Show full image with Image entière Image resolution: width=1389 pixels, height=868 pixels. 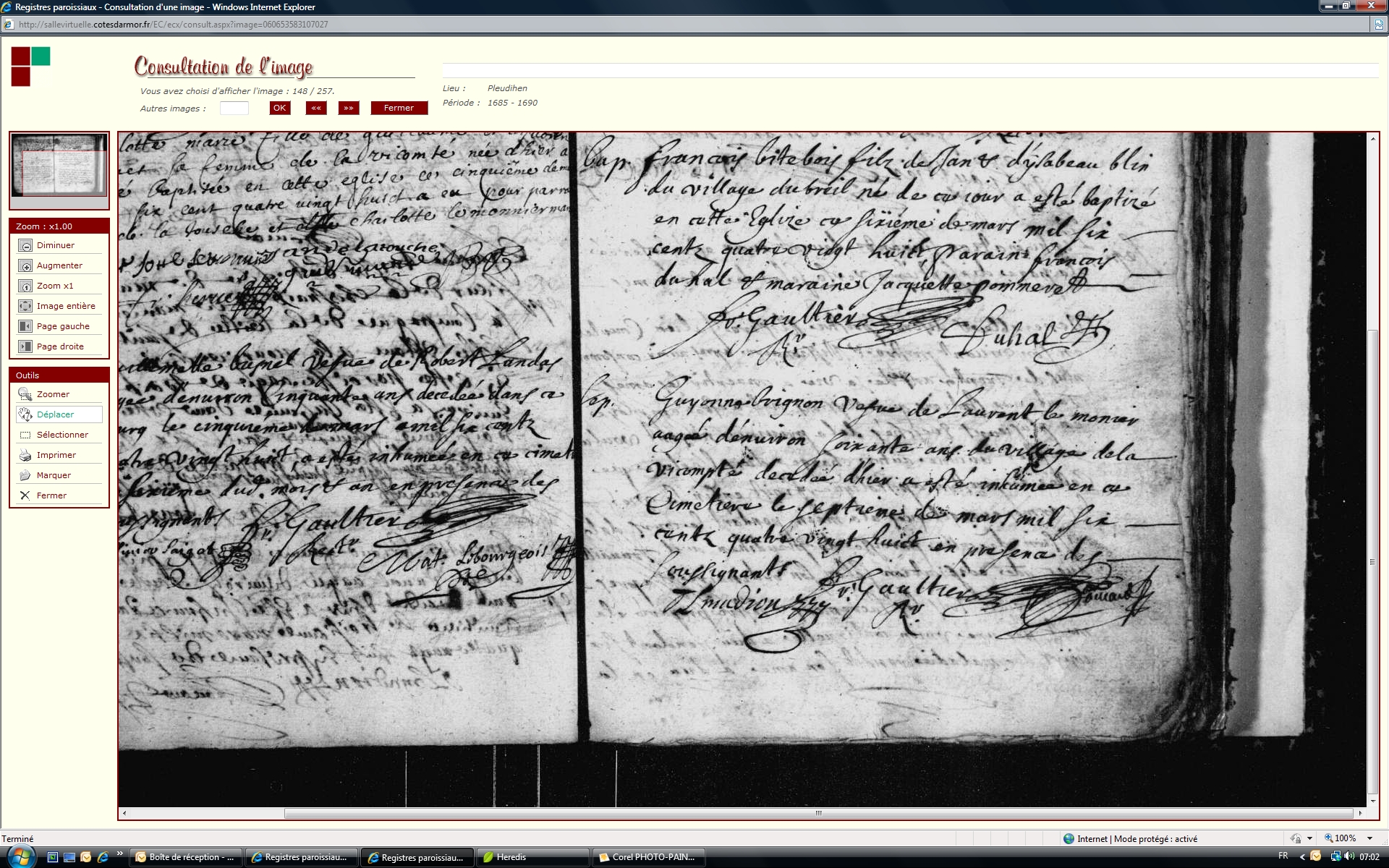click(25, 307)
